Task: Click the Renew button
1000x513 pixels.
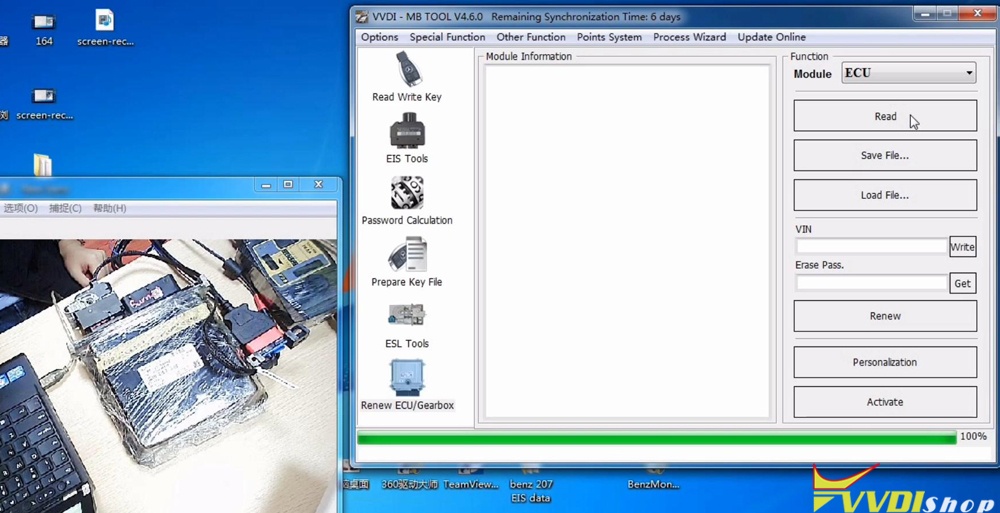Action: pyautogui.click(x=885, y=316)
